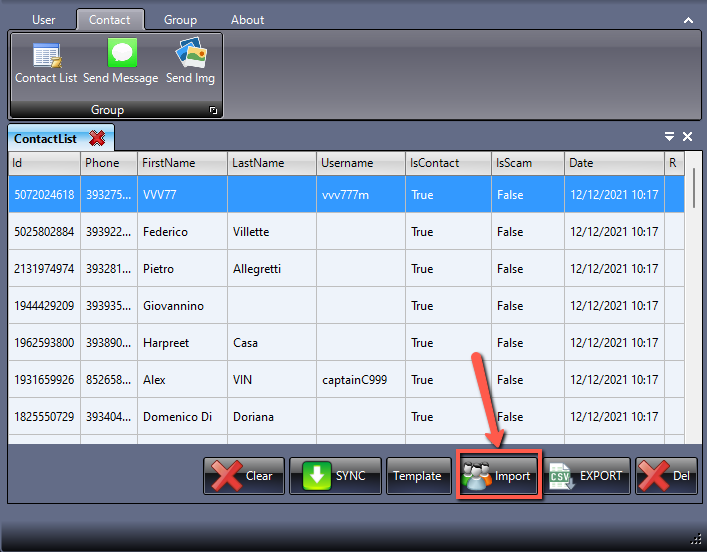Image resolution: width=707 pixels, height=552 pixels.
Task: Switch to the User tab
Action: [x=44, y=20]
